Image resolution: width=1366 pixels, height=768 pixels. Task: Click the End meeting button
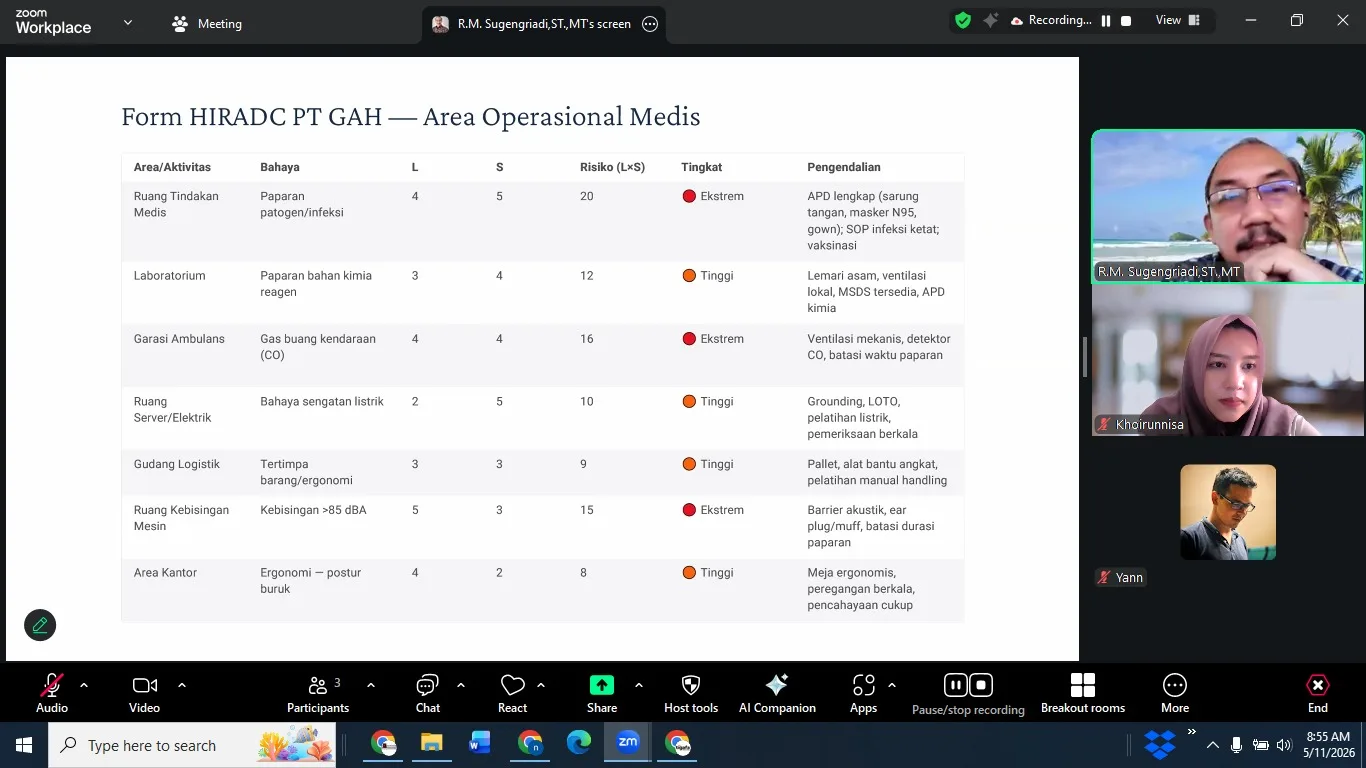[x=1318, y=694]
